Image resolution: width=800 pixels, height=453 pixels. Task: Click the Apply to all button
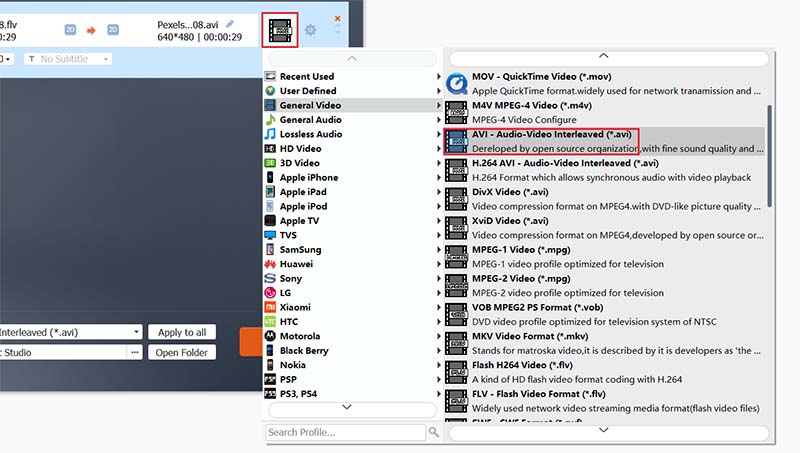pos(182,332)
